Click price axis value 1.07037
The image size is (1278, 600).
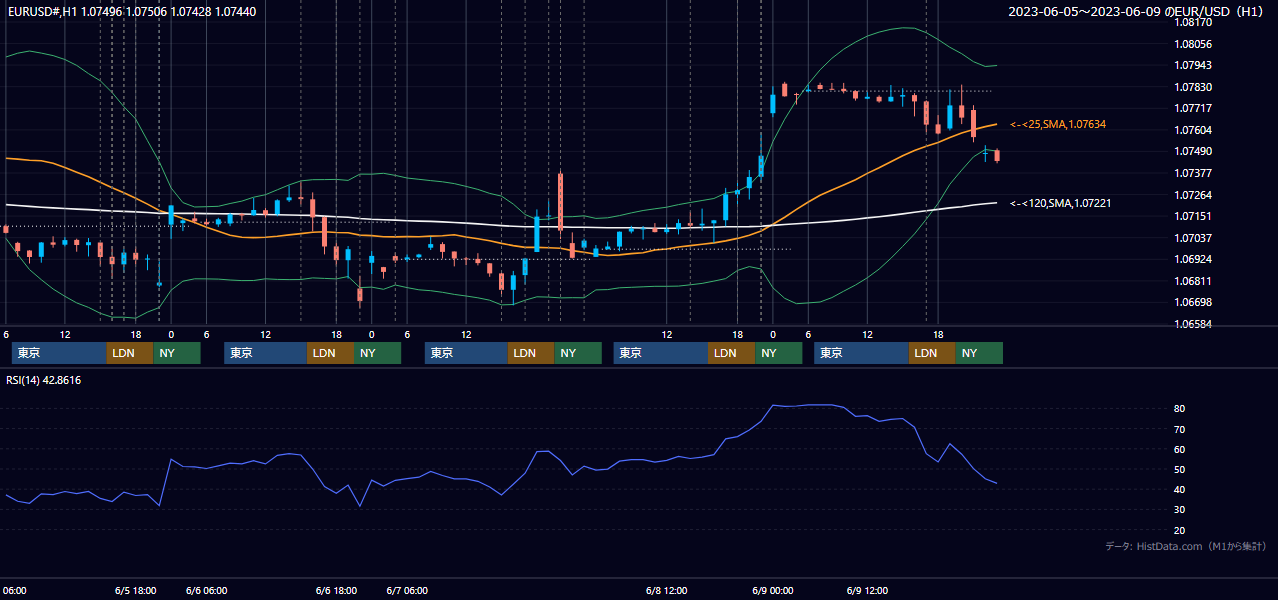1194,238
